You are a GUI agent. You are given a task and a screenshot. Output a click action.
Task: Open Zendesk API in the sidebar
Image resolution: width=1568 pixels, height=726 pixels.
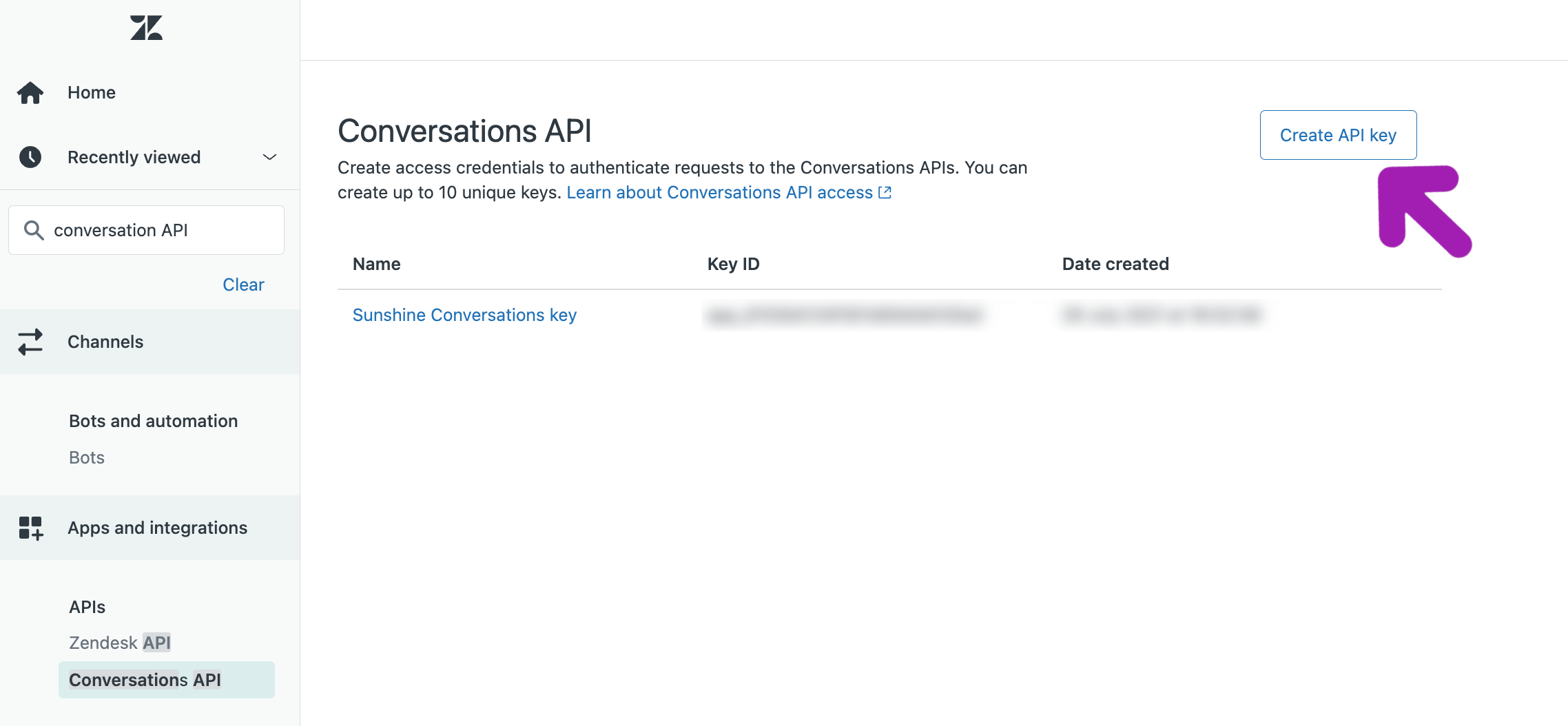point(119,642)
